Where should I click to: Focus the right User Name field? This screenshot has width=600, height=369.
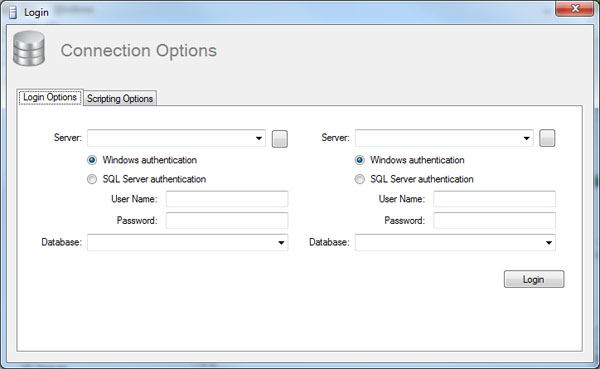pyautogui.click(x=494, y=199)
